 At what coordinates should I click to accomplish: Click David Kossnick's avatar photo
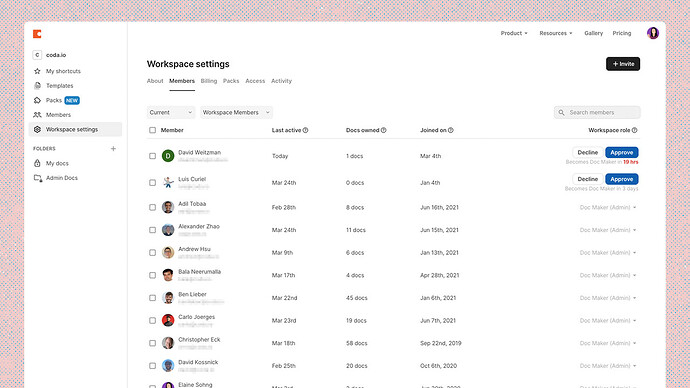pos(168,366)
